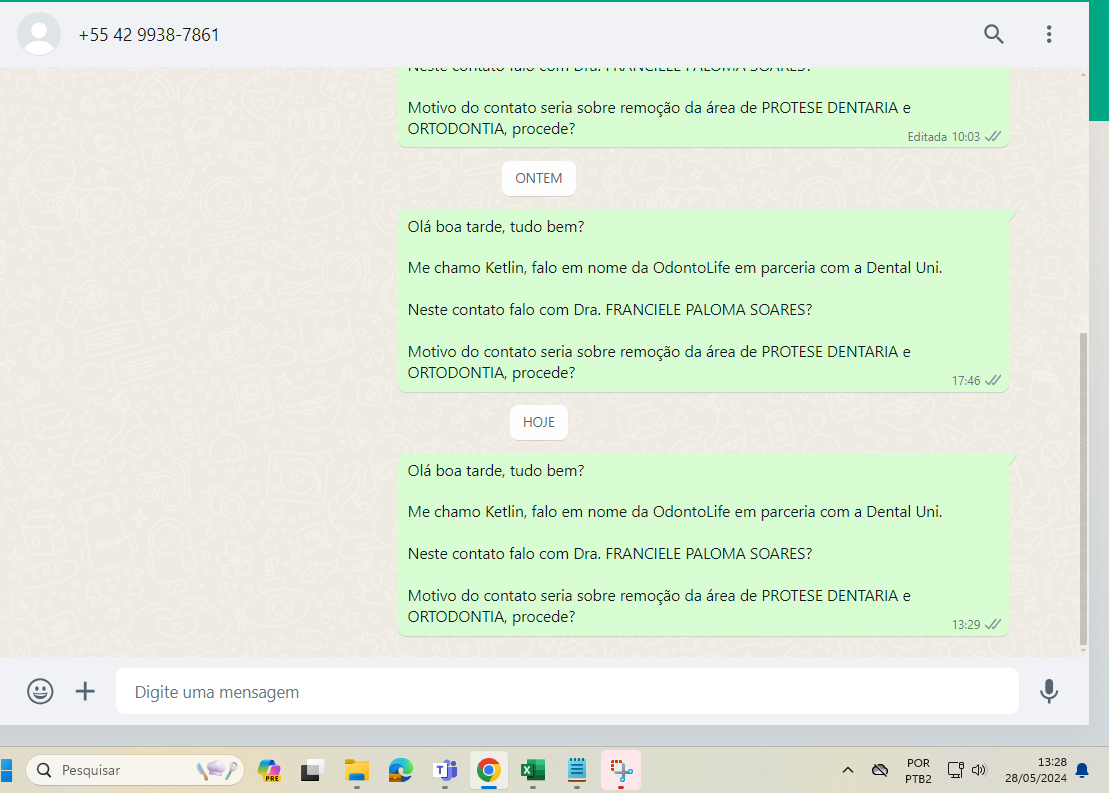Launch Microsoft Edge from taskbar
Image resolution: width=1109 pixels, height=793 pixels.
point(400,770)
